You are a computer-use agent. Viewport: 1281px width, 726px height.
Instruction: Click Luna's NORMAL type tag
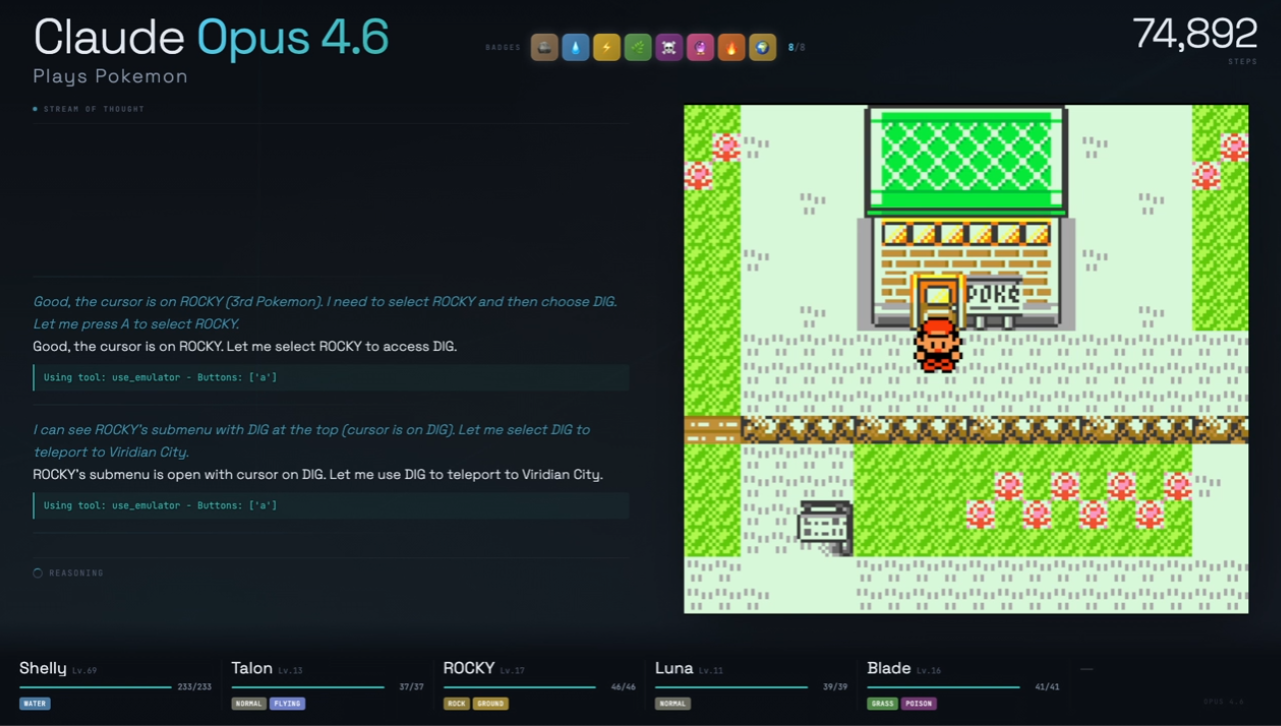point(673,704)
